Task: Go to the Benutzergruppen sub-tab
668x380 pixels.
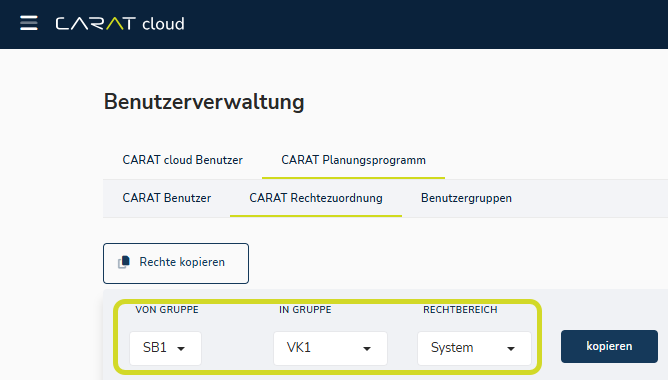Action: [x=466, y=198]
